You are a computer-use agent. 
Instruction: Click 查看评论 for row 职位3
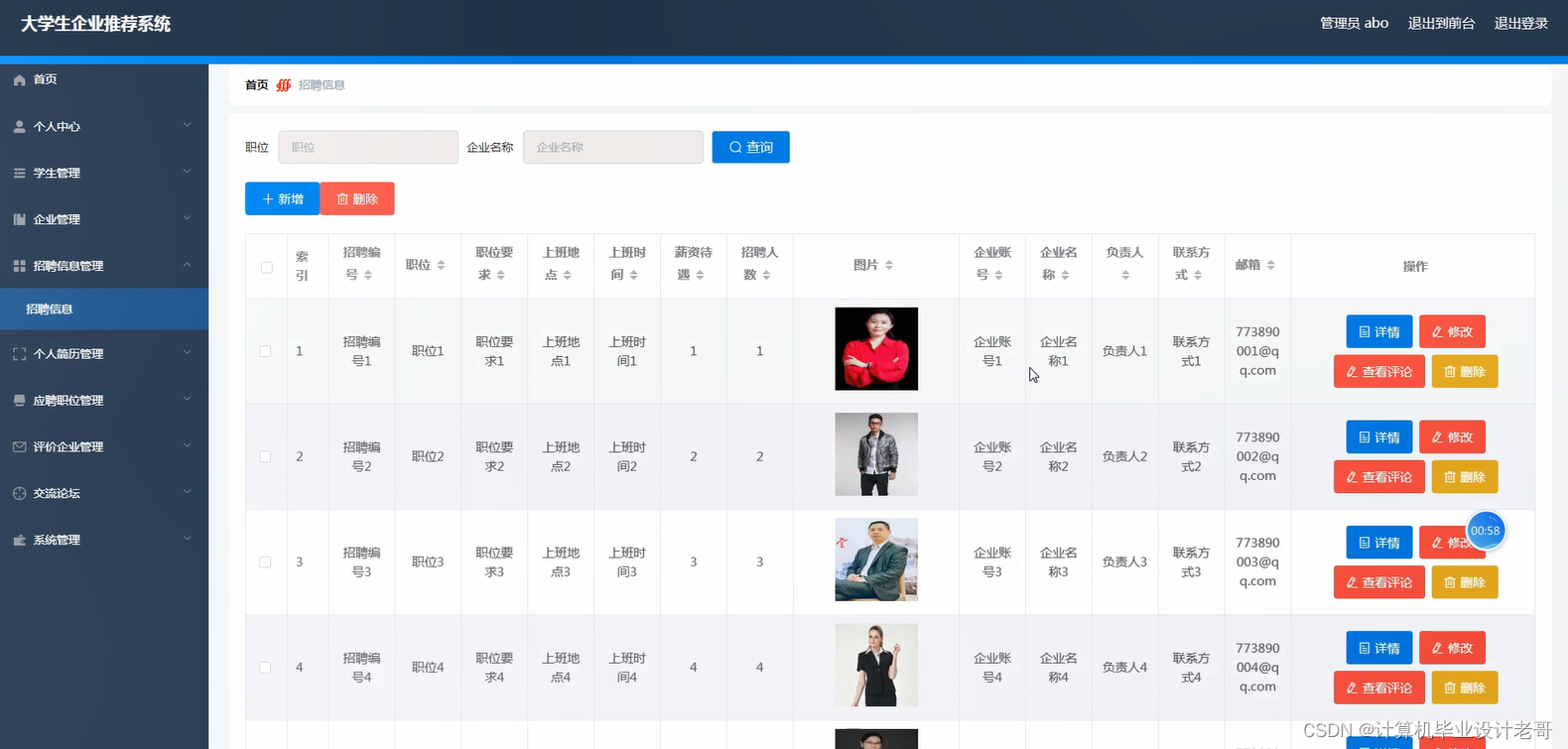click(1379, 582)
